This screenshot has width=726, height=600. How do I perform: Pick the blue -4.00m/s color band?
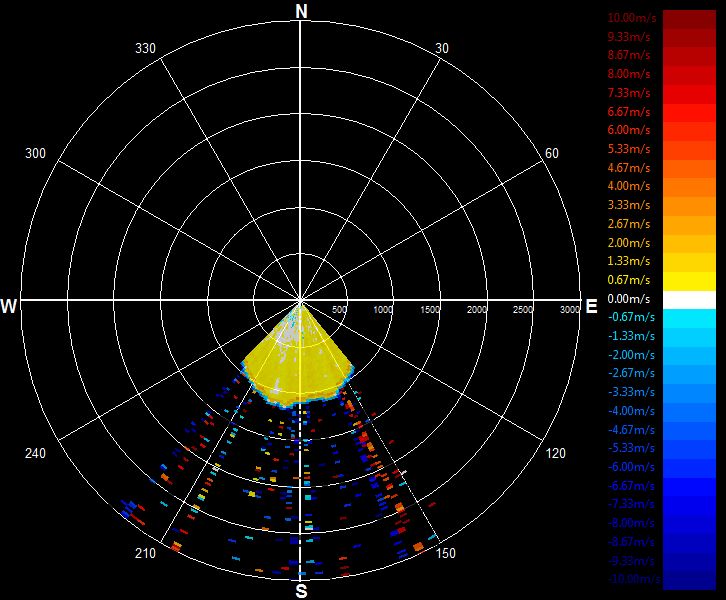pyautogui.click(x=689, y=412)
